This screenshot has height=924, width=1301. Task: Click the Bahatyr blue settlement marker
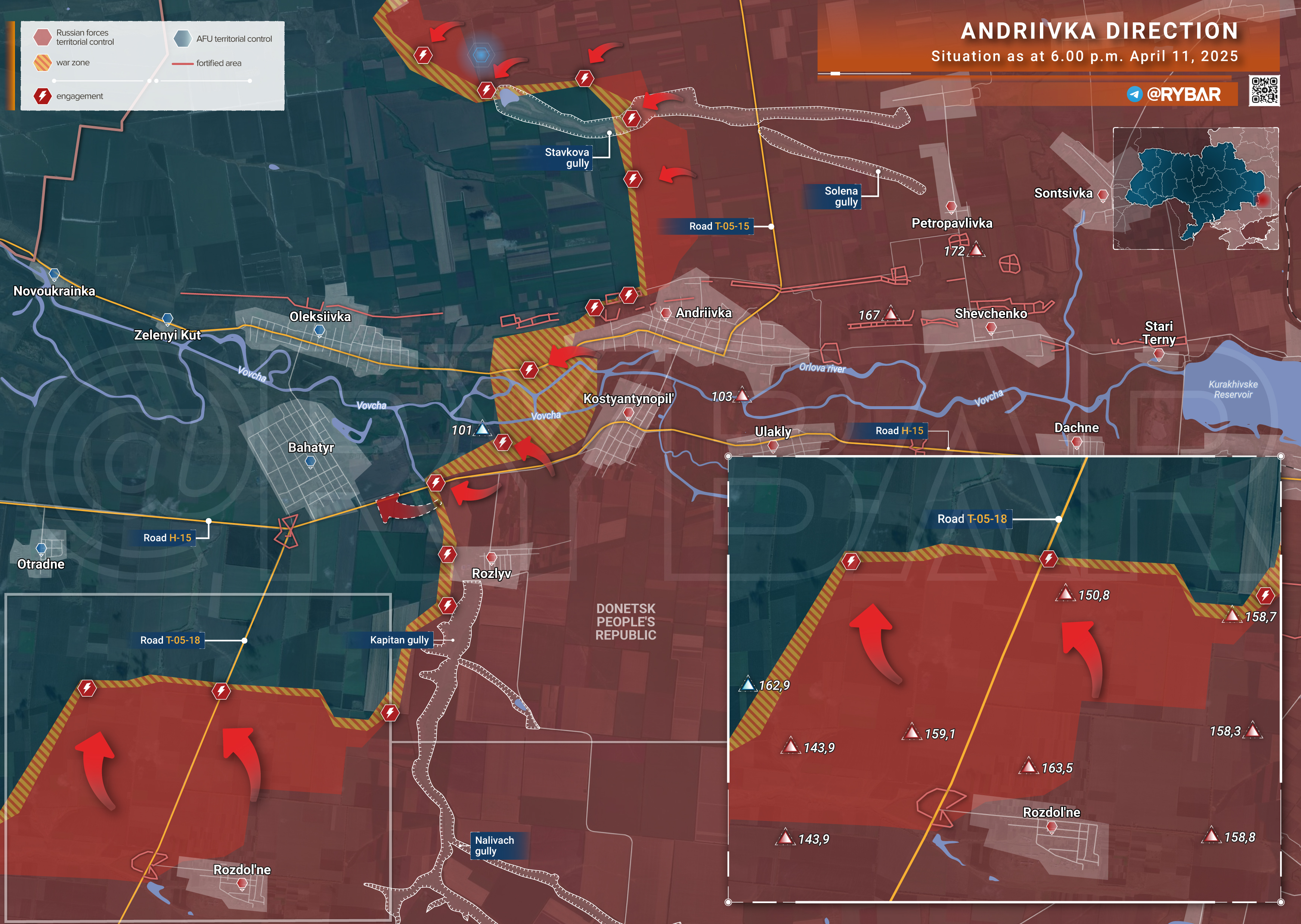point(310,461)
